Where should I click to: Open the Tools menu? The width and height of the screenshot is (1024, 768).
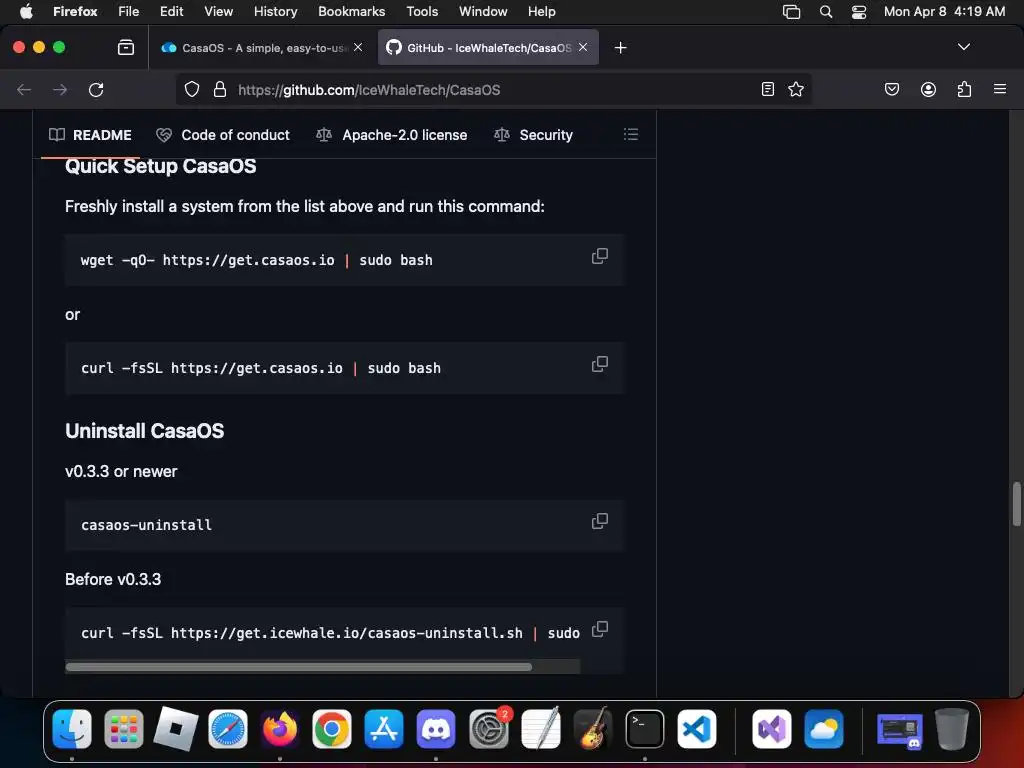click(x=422, y=12)
